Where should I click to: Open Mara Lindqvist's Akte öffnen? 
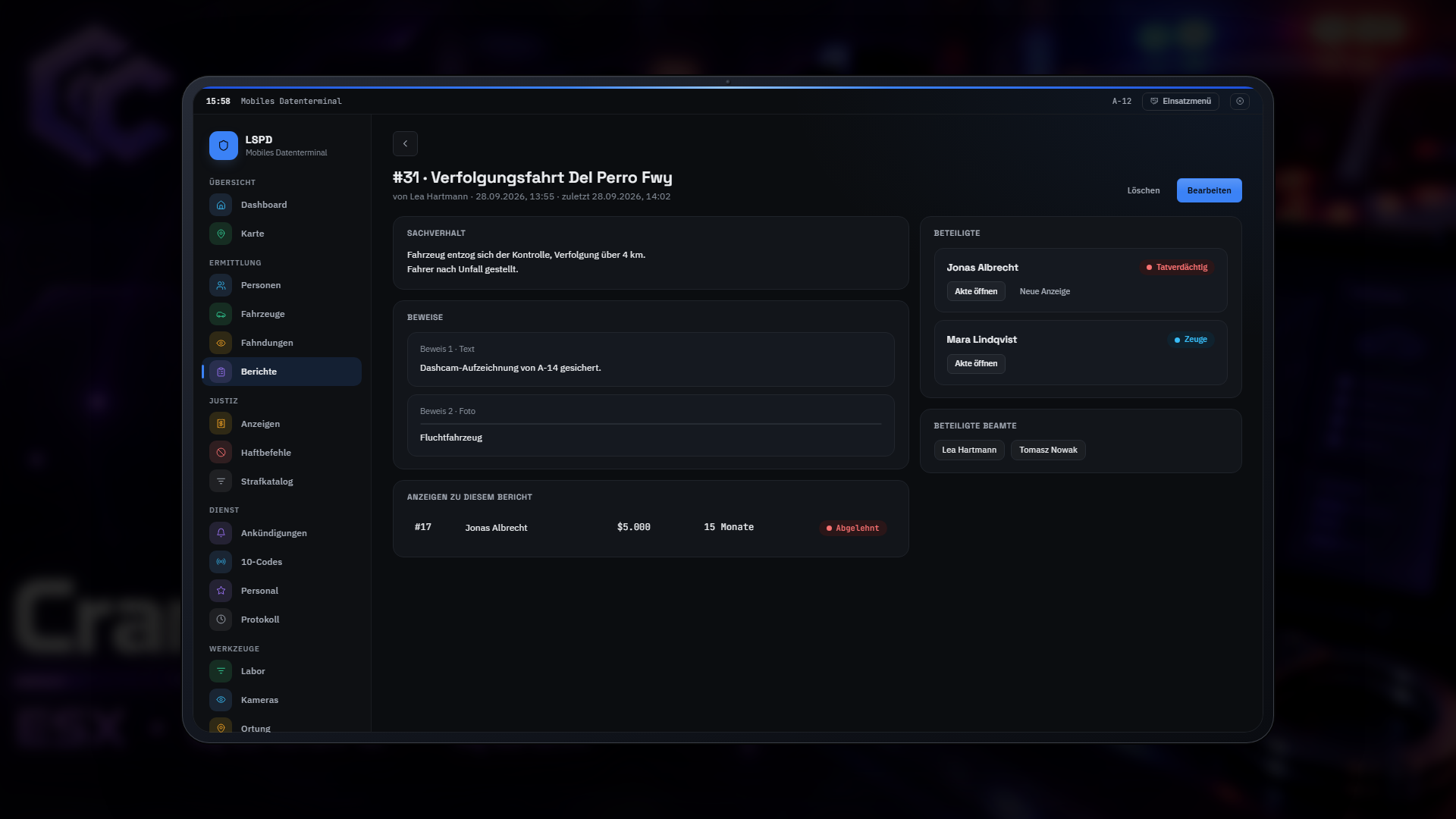click(x=976, y=363)
